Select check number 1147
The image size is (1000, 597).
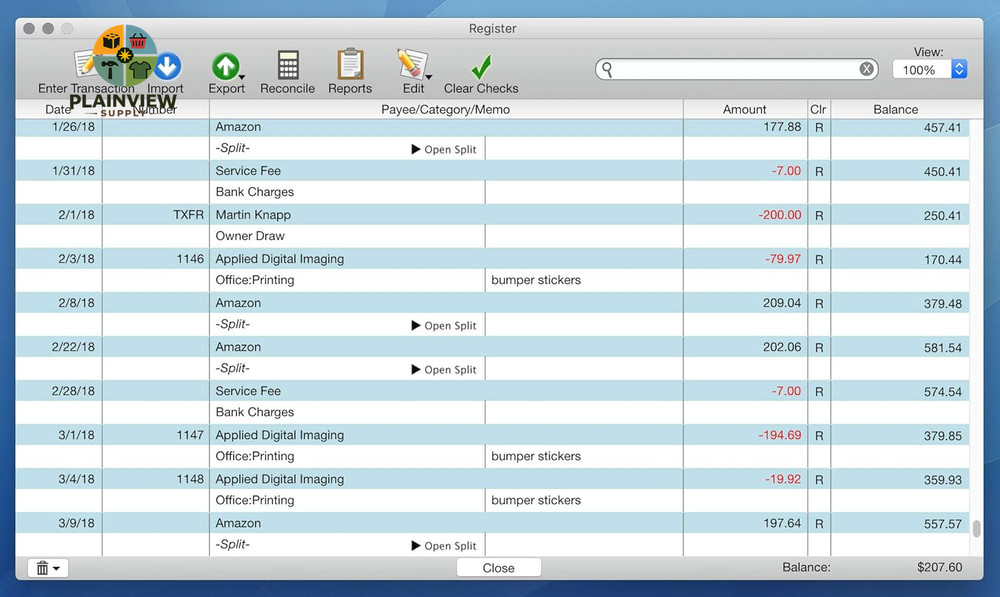tap(190, 435)
